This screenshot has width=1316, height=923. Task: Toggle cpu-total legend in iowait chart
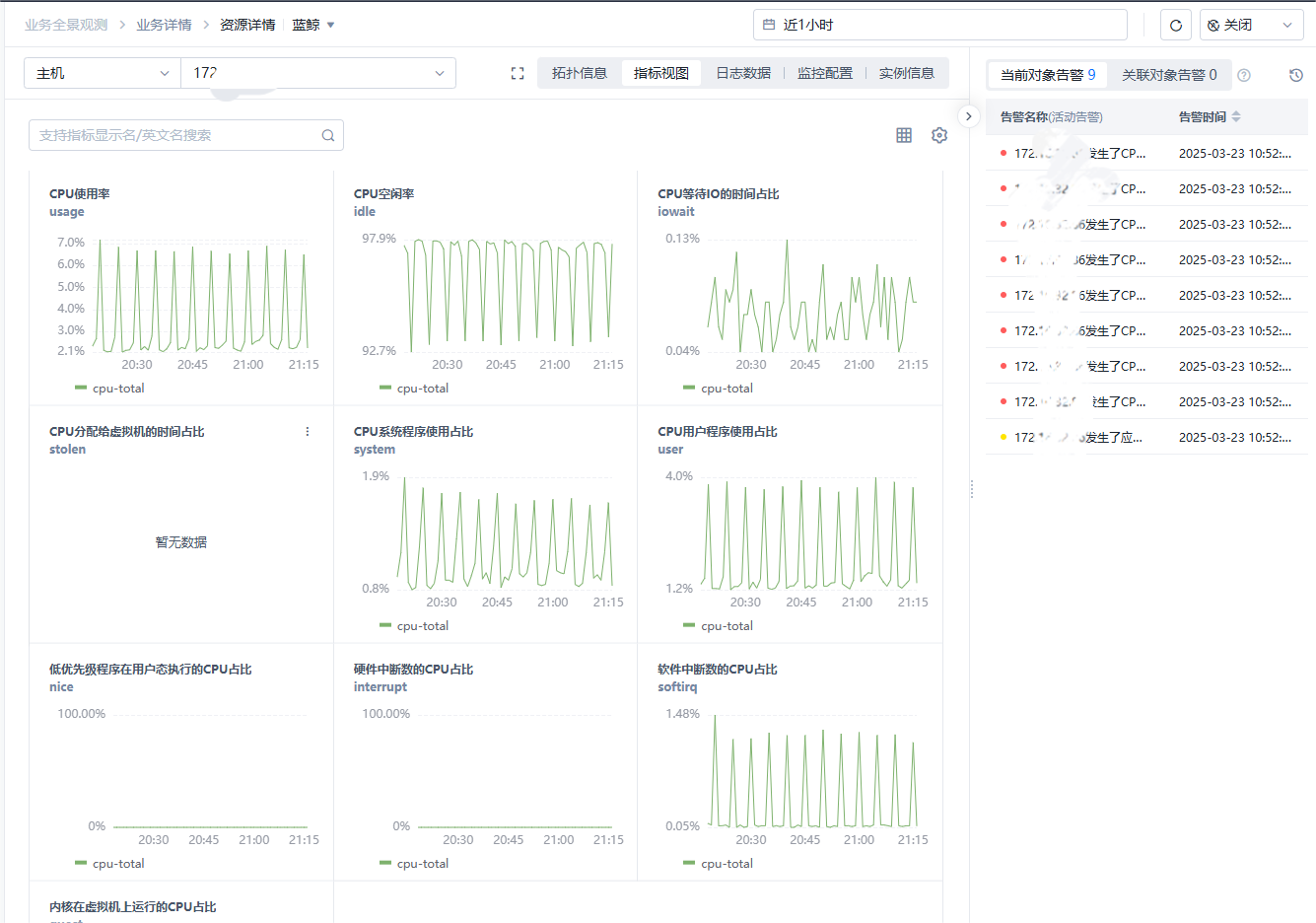click(719, 389)
